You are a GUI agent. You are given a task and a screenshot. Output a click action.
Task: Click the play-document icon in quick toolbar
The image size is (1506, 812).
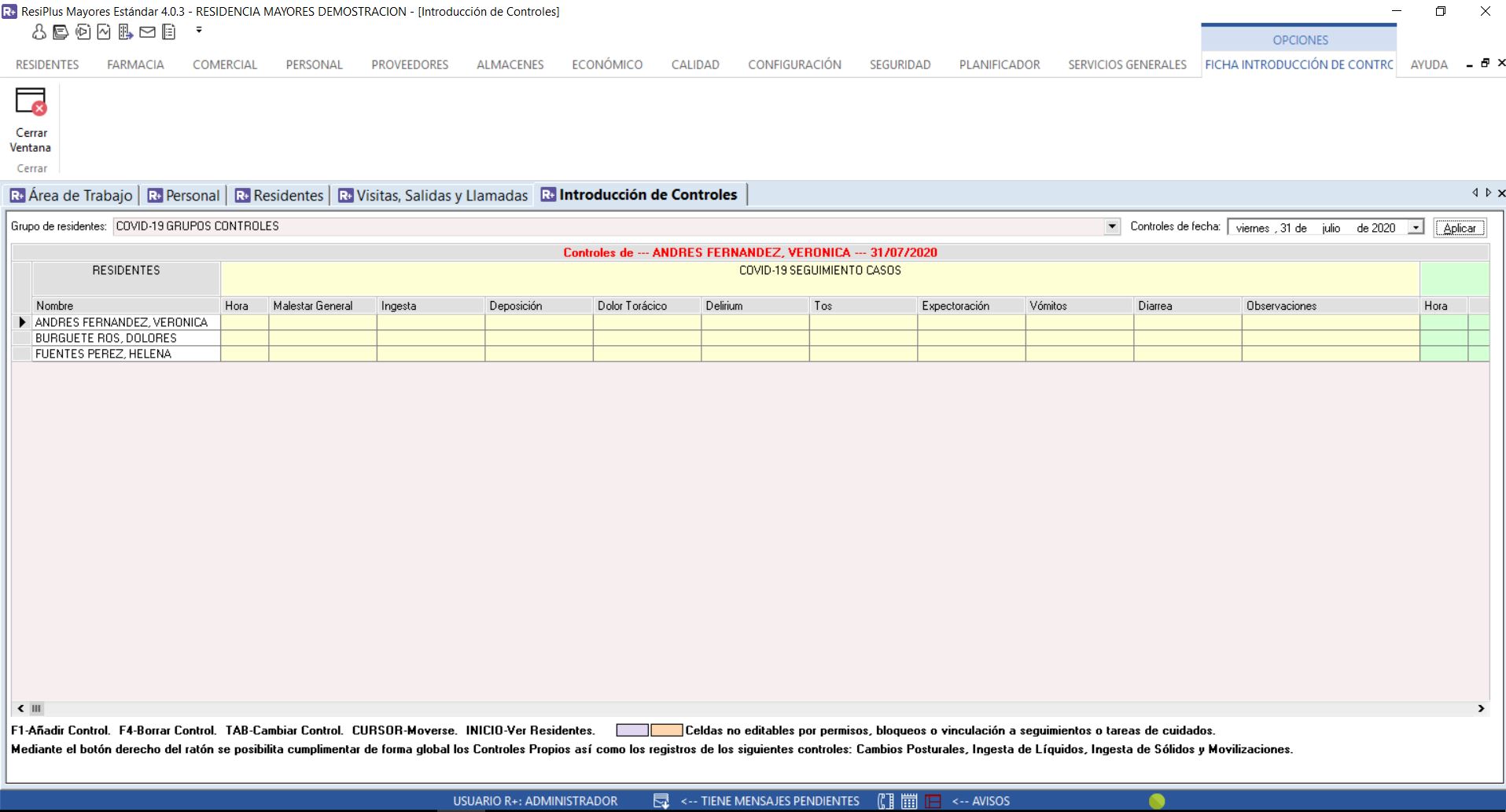[83, 31]
